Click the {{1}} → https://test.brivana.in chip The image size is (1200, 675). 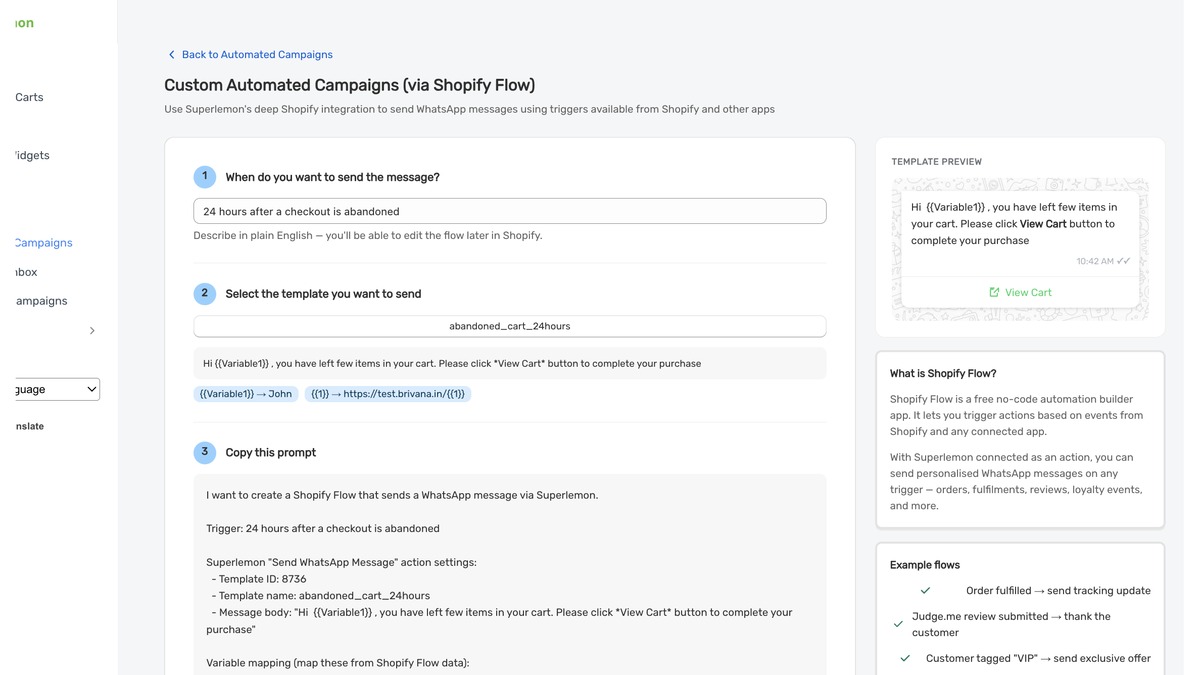(x=388, y=394)
